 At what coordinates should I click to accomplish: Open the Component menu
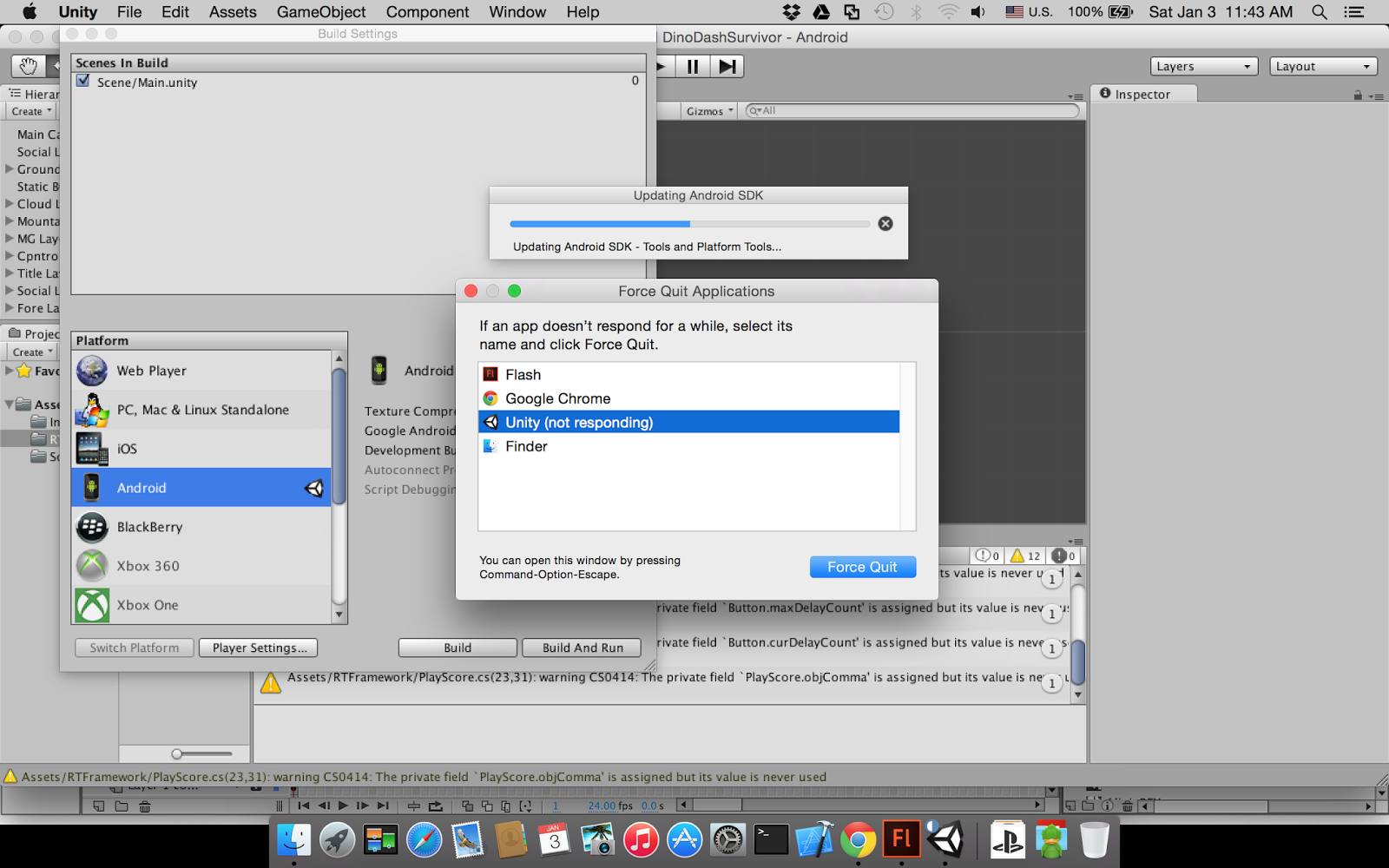coord(427,12)
